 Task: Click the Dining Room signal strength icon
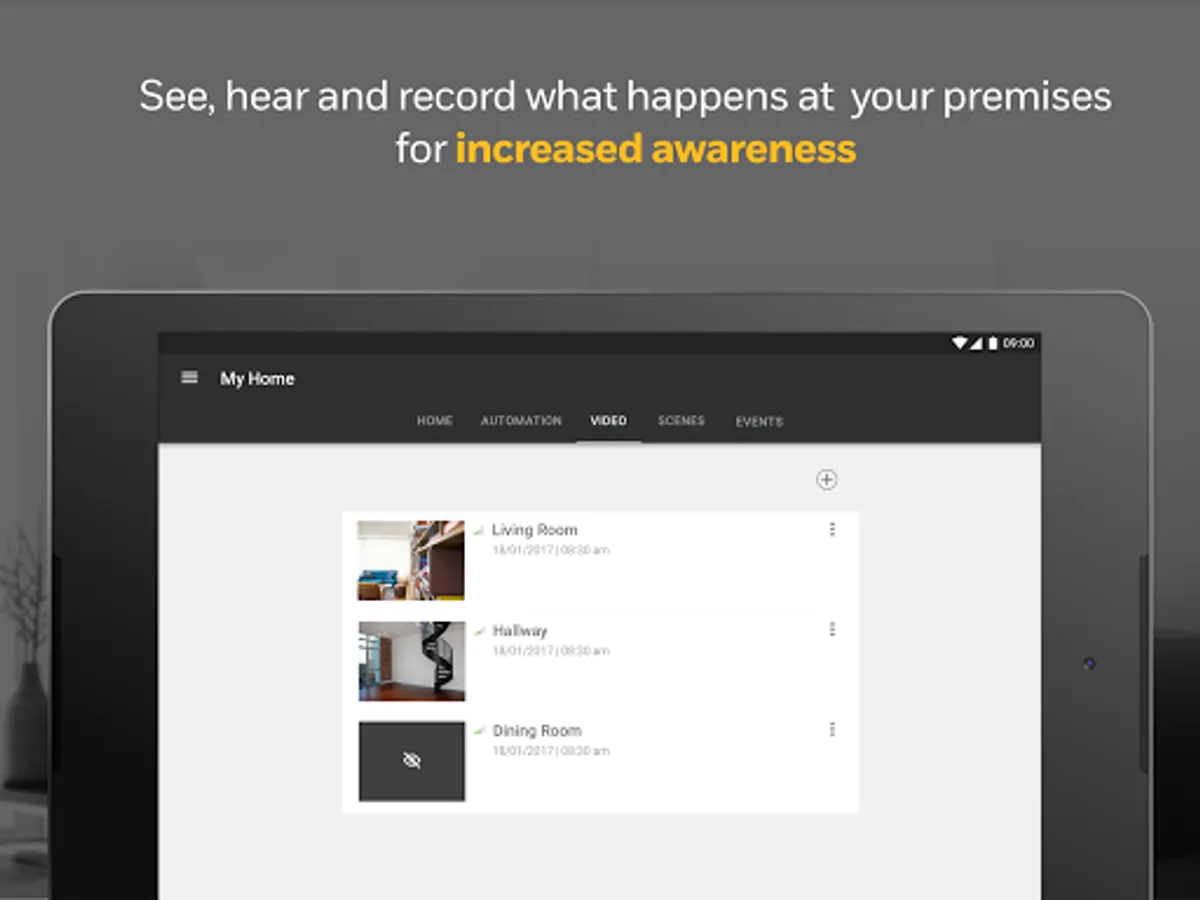[x=479, y=730]
